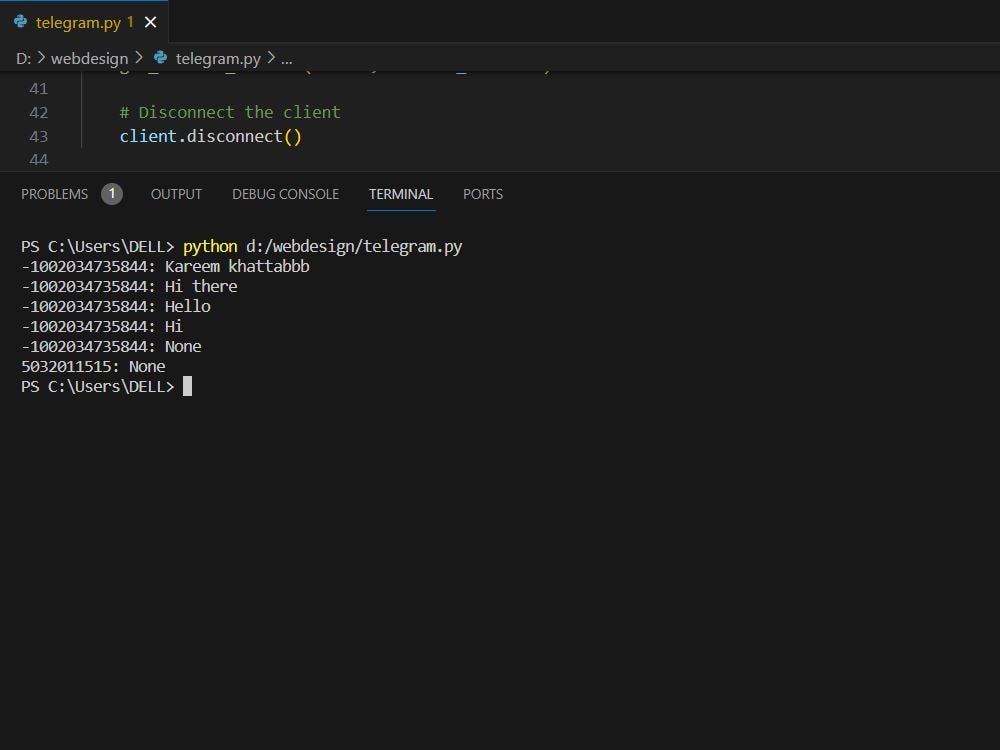The width and height of the screenshot is (1000, 750).
Task: Switch to the OUTPUT panel
Action: [x=176, y=194]
